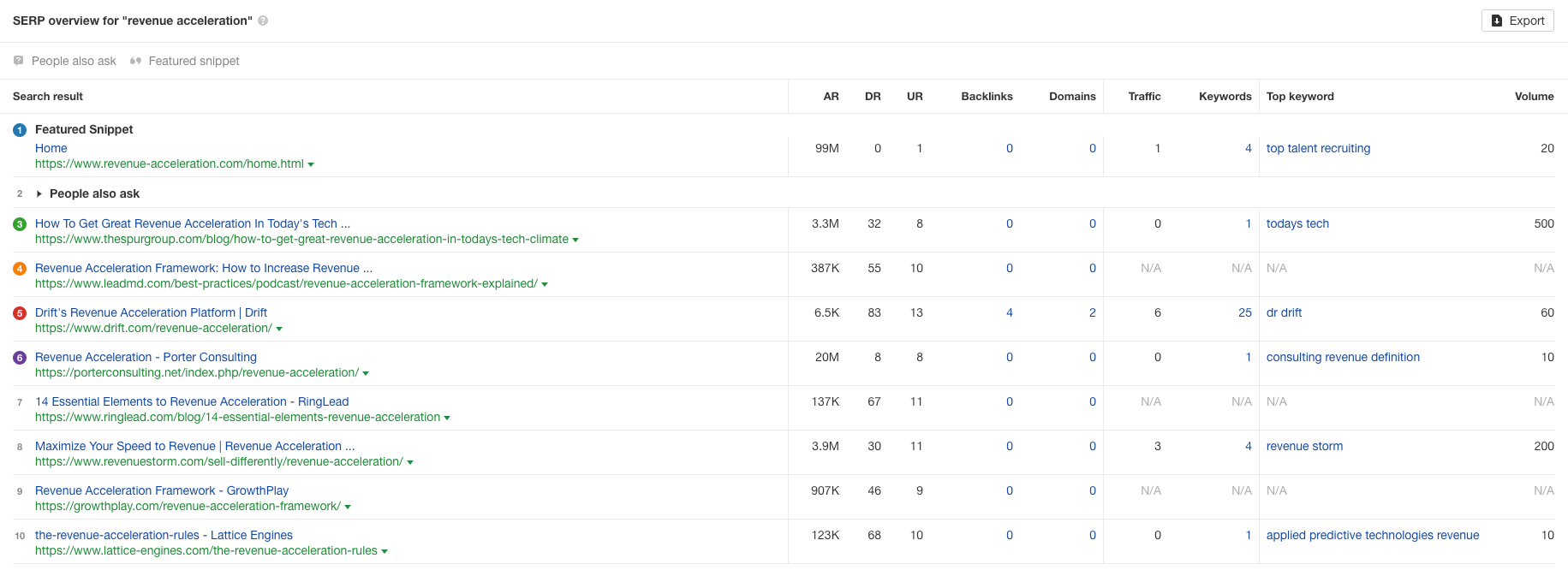Open top keyword 'dr drift'
Screen dimensions: 1568x576
click(1284, 312)
